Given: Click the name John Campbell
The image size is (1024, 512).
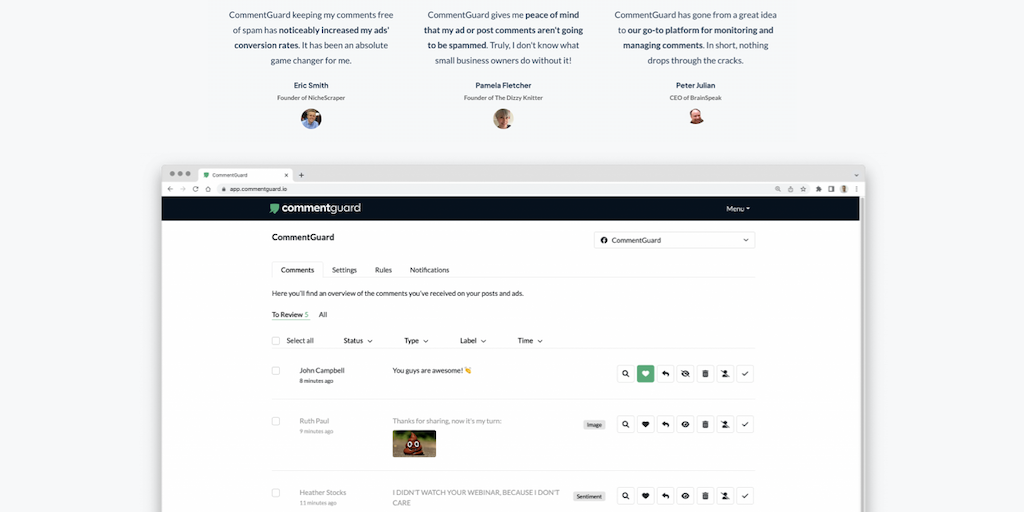Looking at the screenshot, I should click(322, 370).
